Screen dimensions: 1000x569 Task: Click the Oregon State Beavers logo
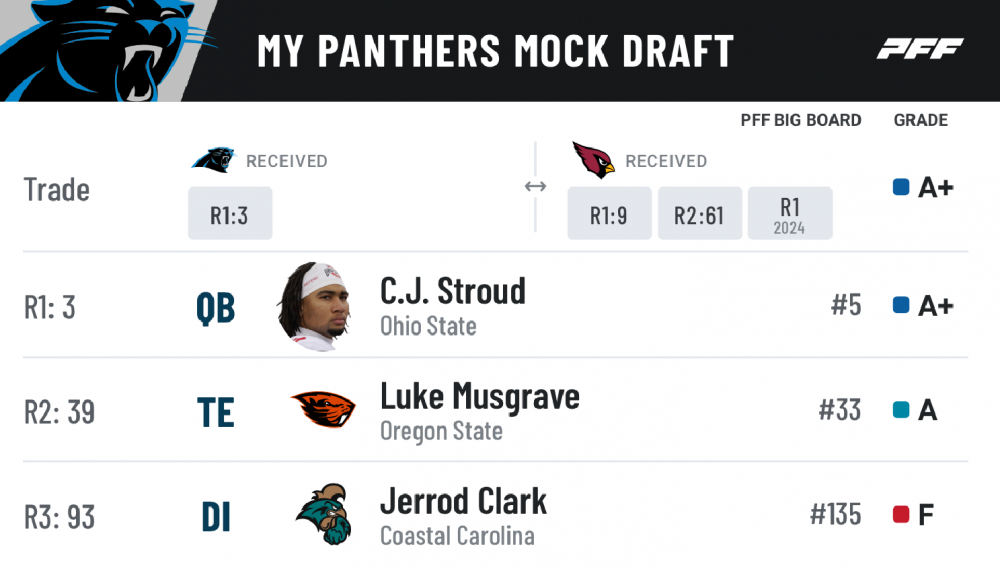pyautogui.click(x=323, y=410)
